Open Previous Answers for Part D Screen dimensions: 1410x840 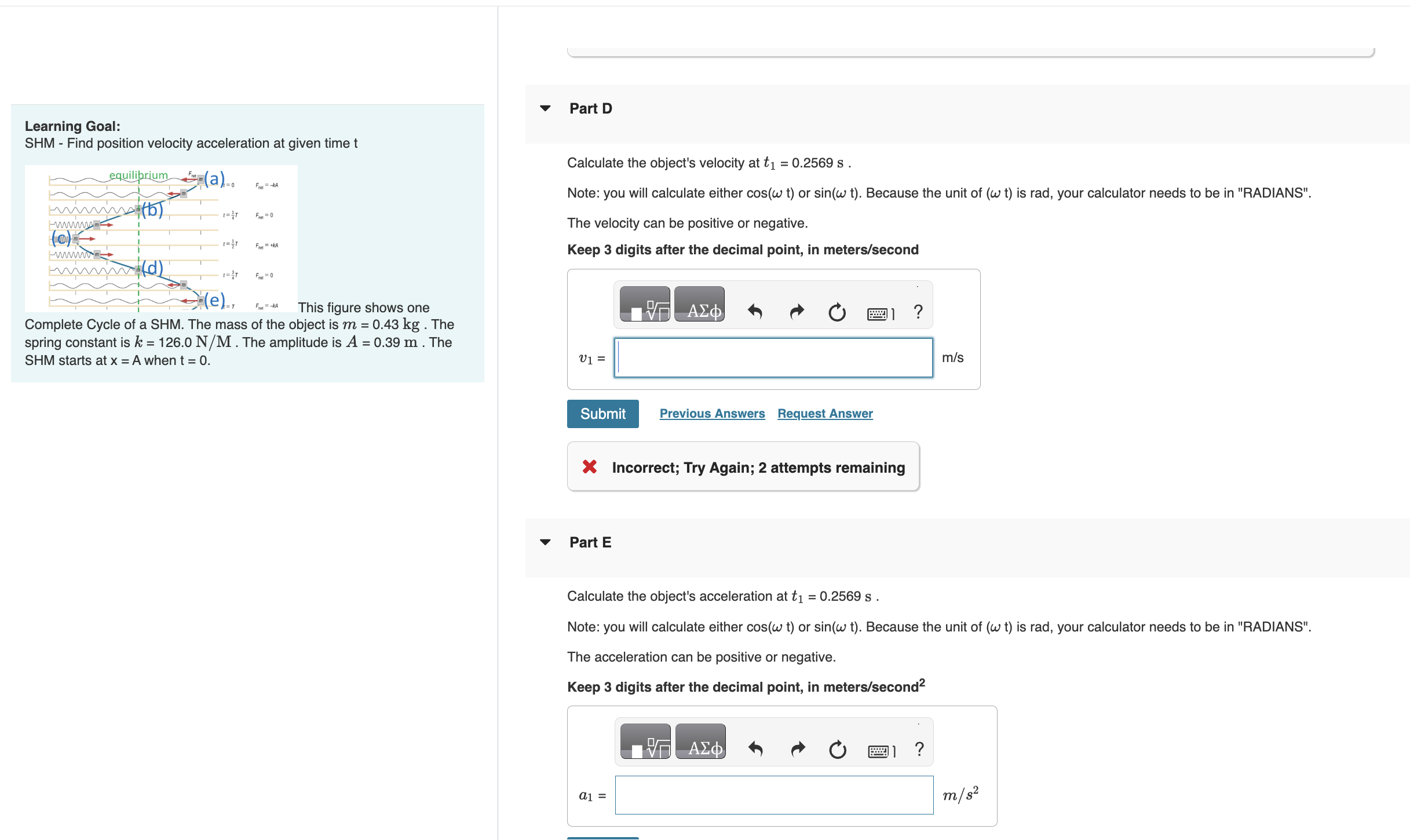click(712, 413)
